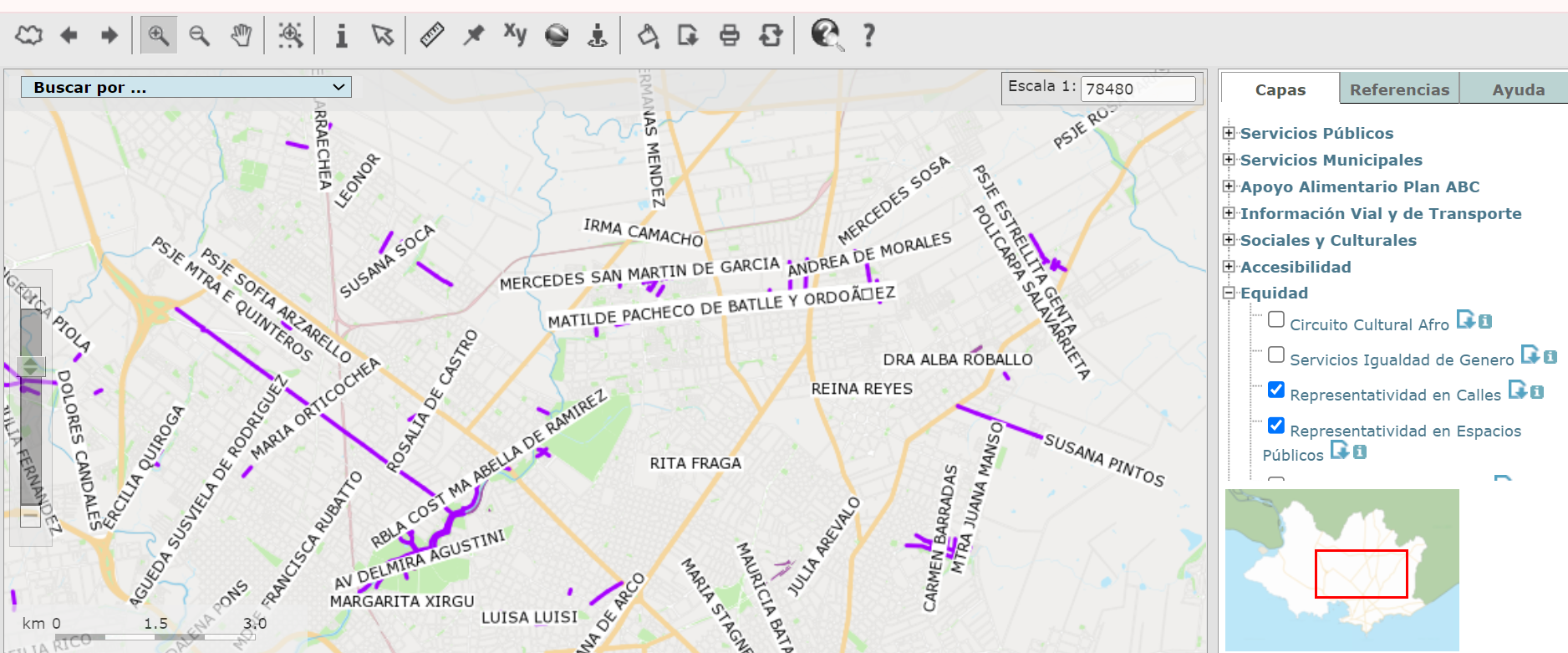Expand Servicios Municipales tree node
The width and height of the screenshot is (1568, 653).
coord(1229,160)
